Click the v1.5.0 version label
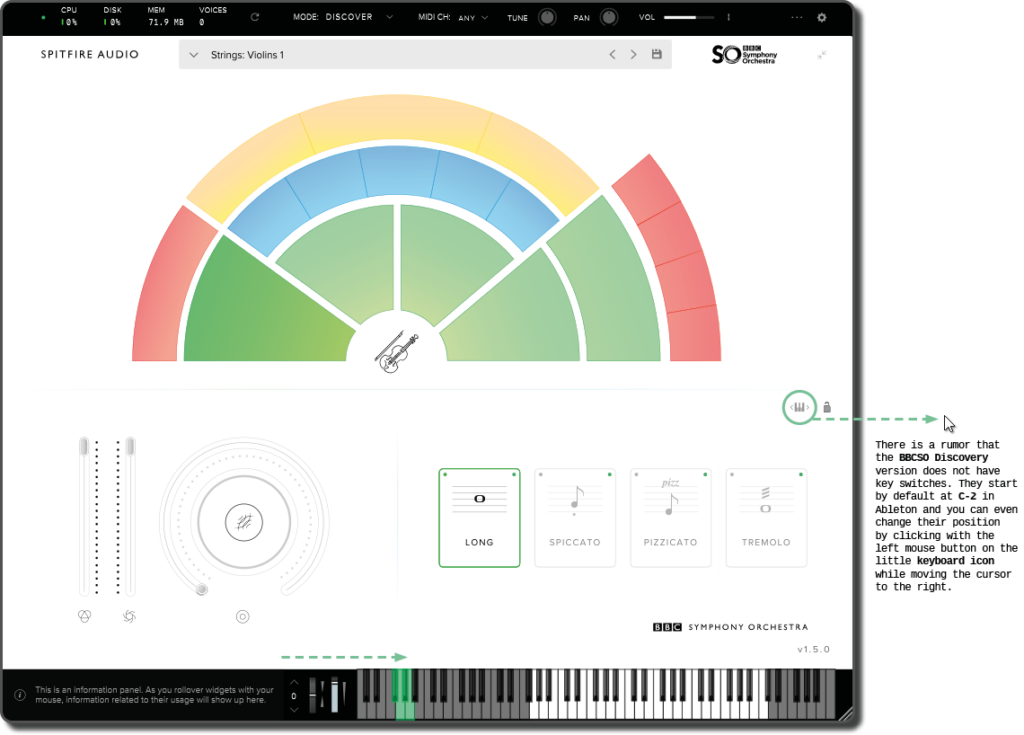The height and width of the screenshot is (735, 1024). pyautogui.click(x=813, y=649)
